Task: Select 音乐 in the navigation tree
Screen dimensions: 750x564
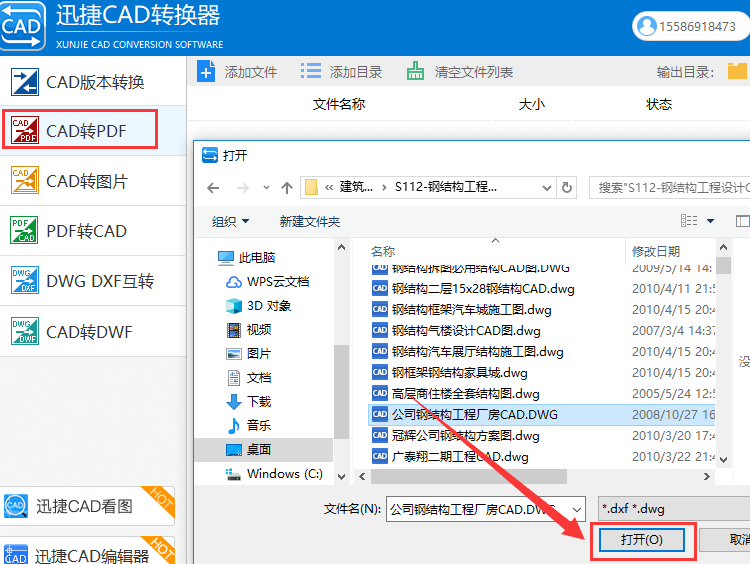Action: (x=249, y=425)
